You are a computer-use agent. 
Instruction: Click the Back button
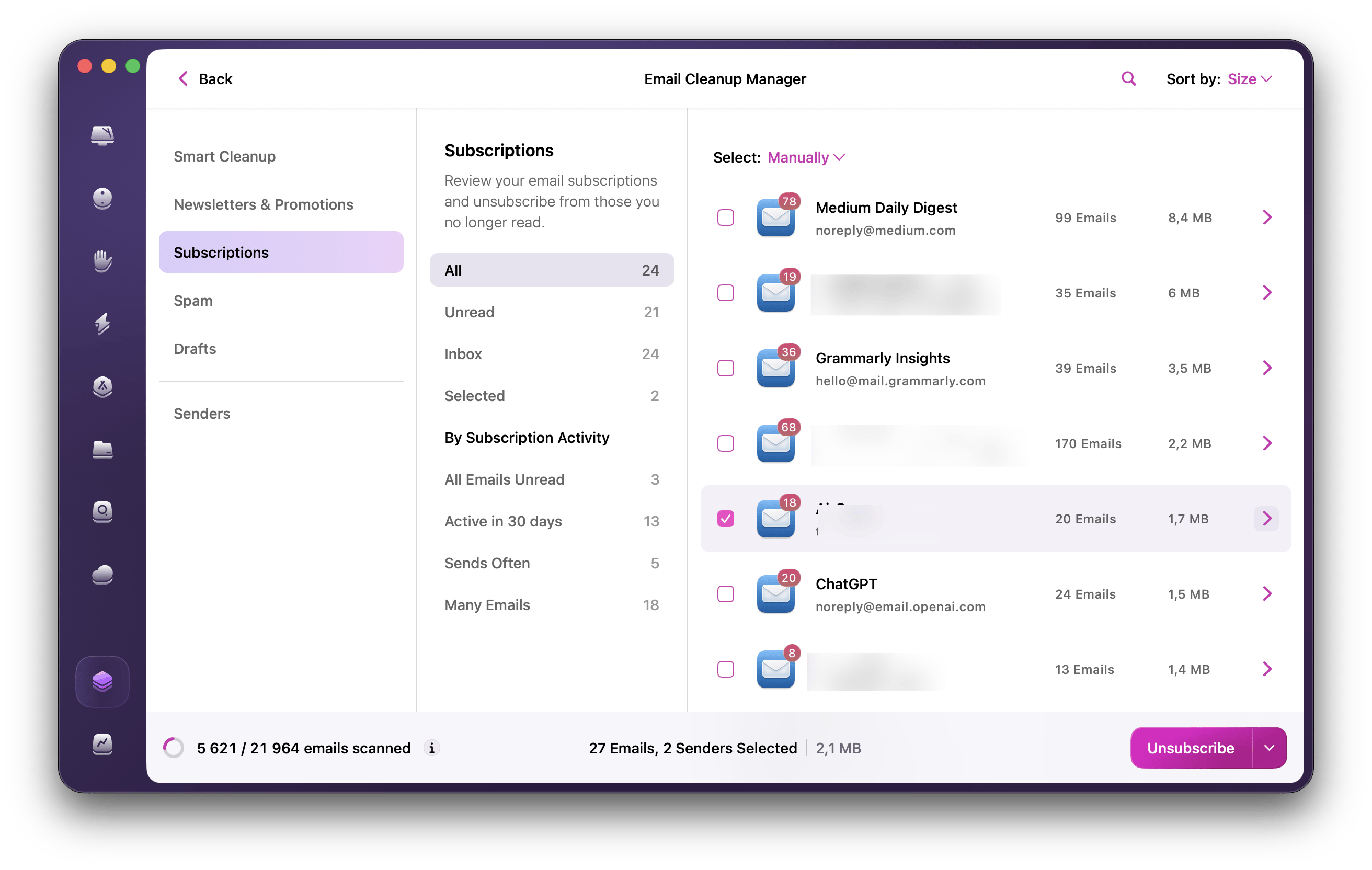(x=205, y=78)
